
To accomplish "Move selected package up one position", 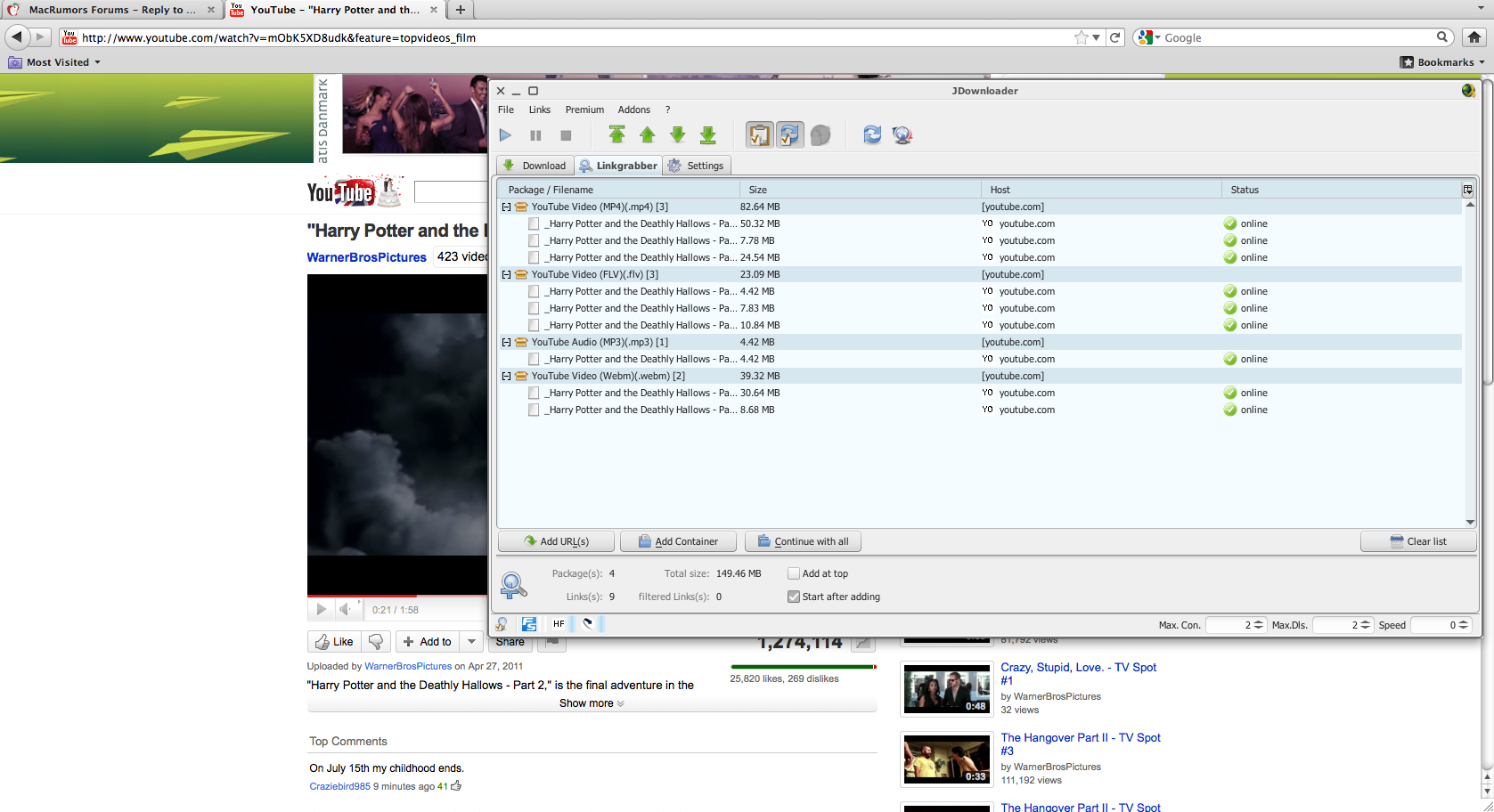I will (x=647, y=134).
